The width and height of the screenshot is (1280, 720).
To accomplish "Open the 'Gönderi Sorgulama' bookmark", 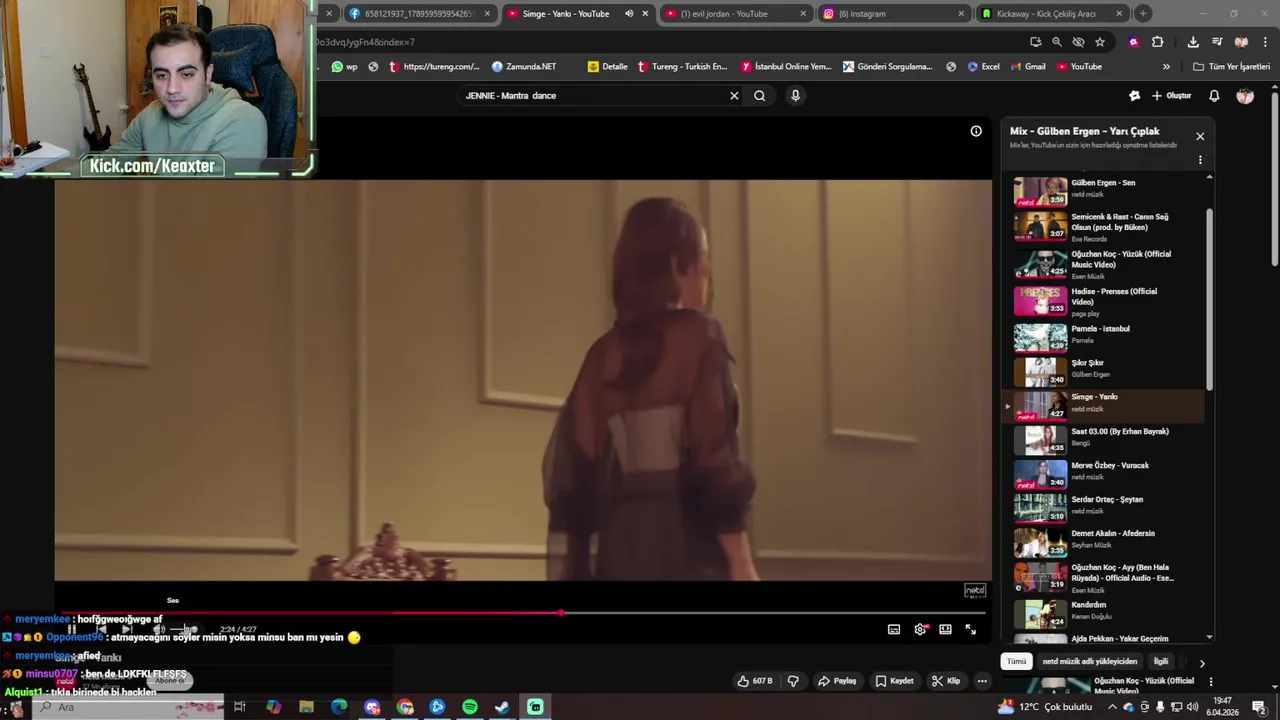I will [887, 67].
